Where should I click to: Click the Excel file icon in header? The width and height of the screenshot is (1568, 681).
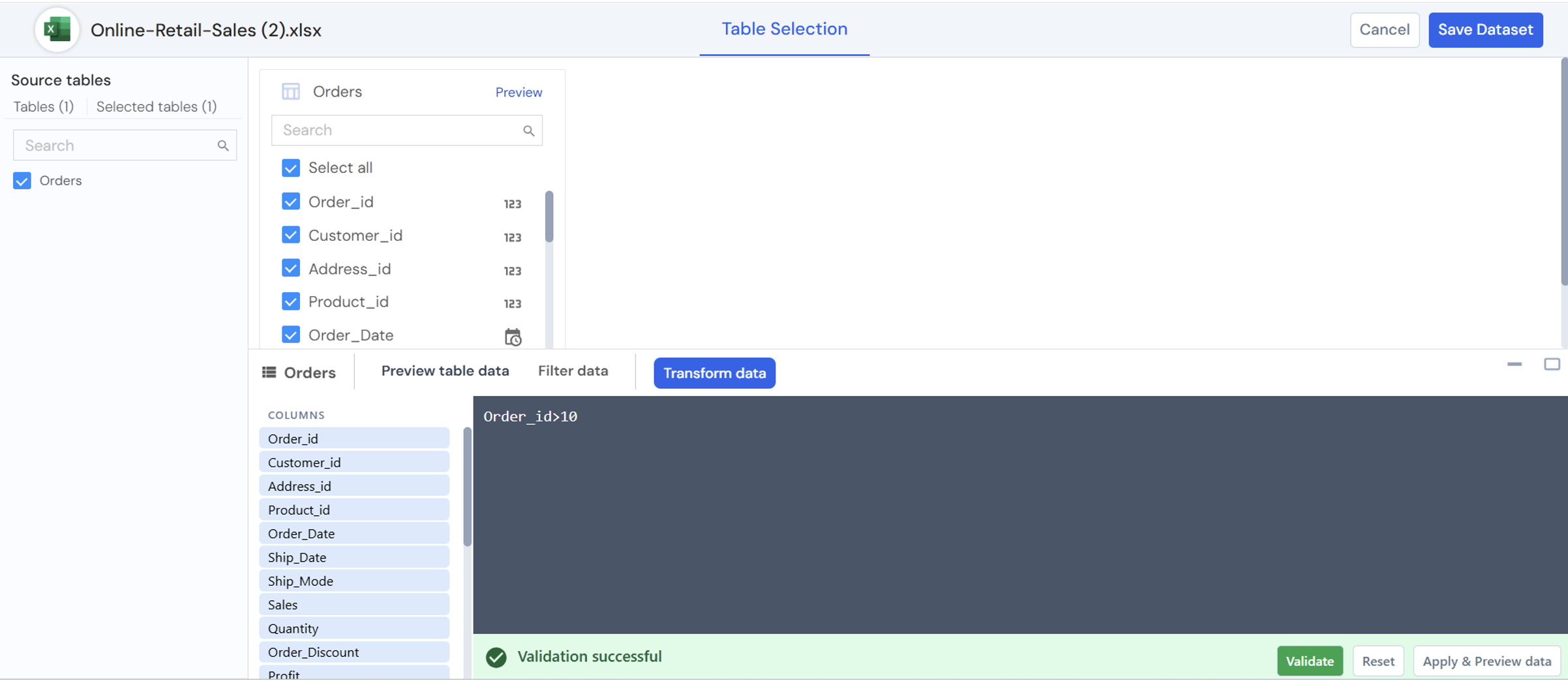pyautogui.click(x=57, y=30)
